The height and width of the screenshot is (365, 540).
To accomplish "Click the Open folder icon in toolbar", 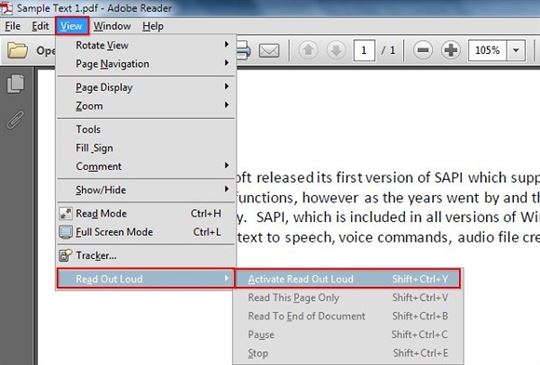I will click(x=17, y=51).
